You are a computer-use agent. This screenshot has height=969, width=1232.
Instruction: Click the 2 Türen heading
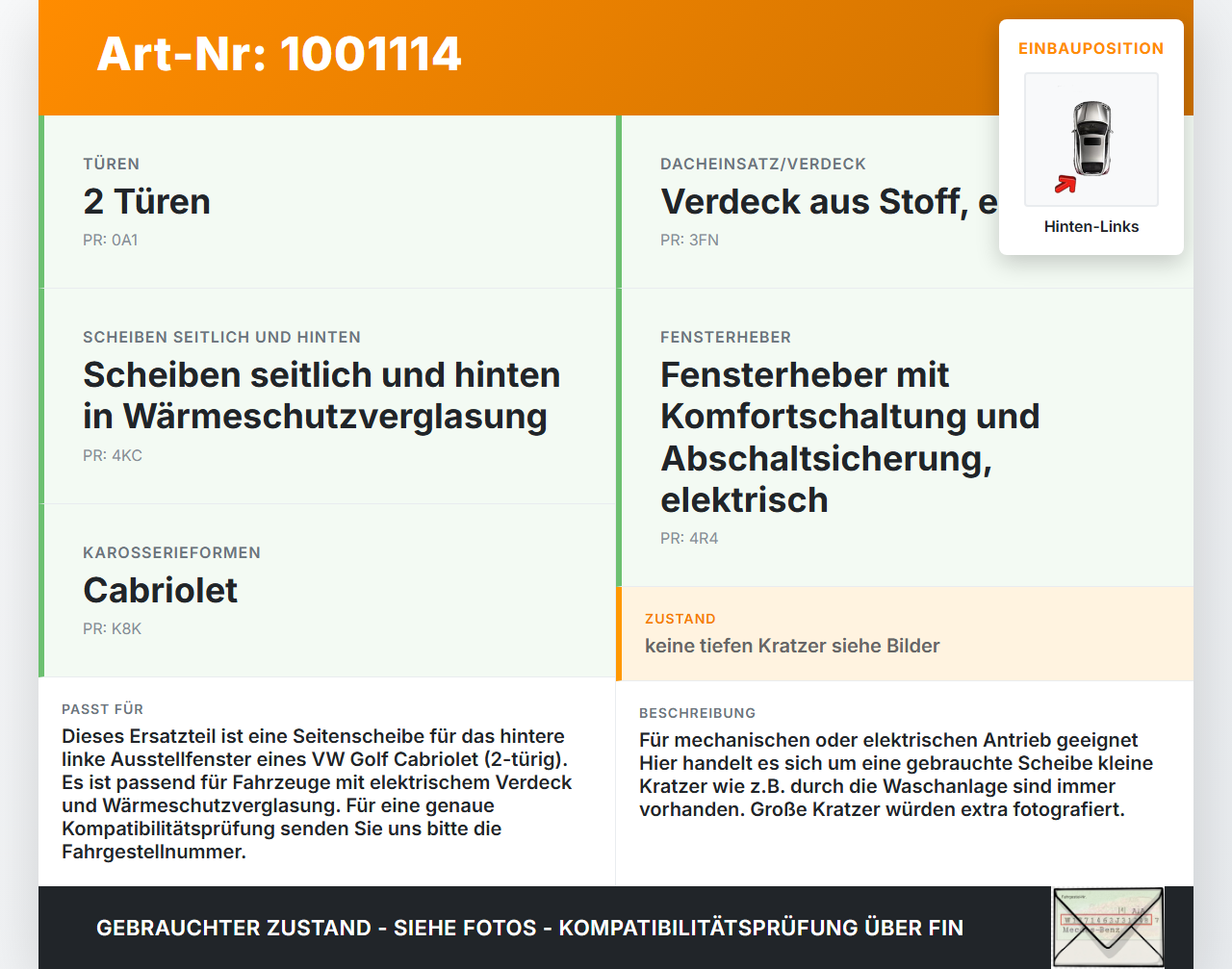147,201
